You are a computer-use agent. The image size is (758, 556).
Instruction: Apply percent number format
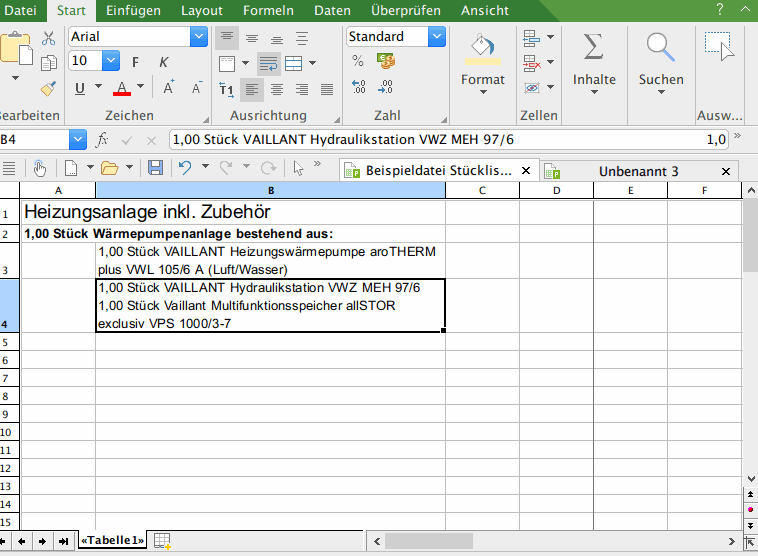click(x=358, y=61)
